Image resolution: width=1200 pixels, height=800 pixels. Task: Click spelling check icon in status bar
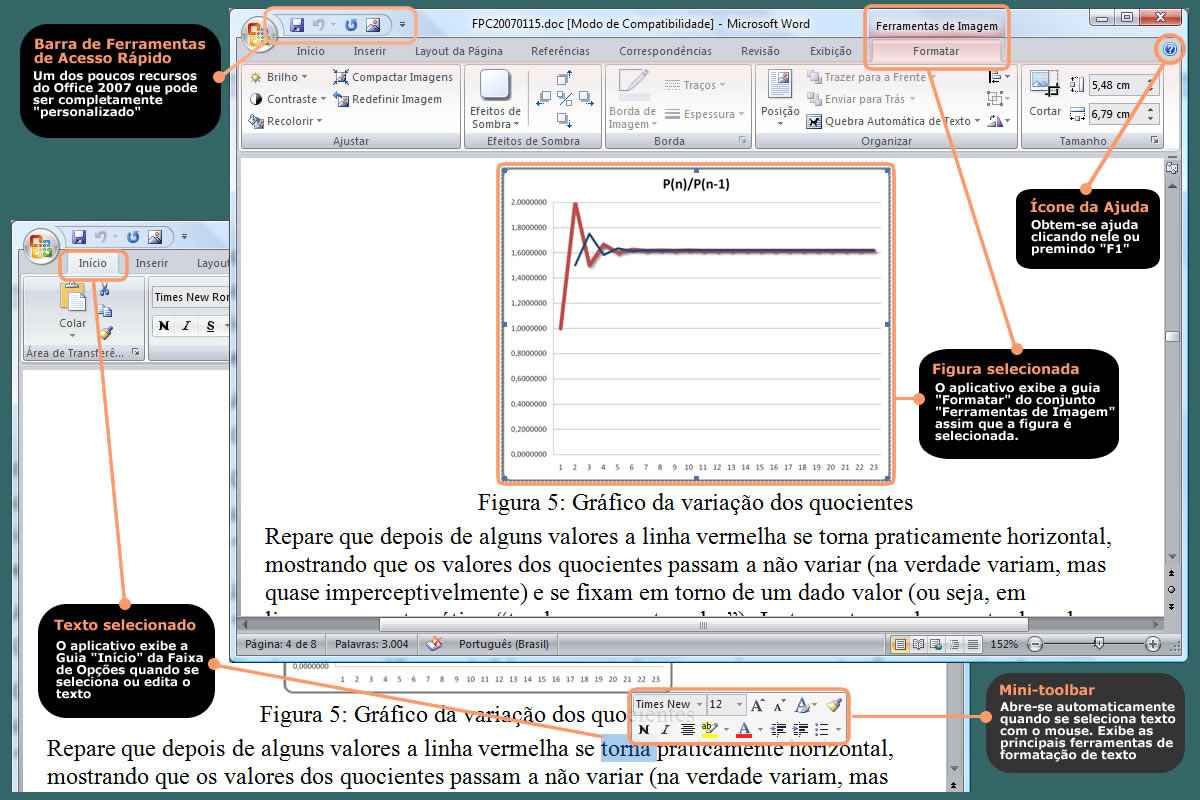coord(434,644)
